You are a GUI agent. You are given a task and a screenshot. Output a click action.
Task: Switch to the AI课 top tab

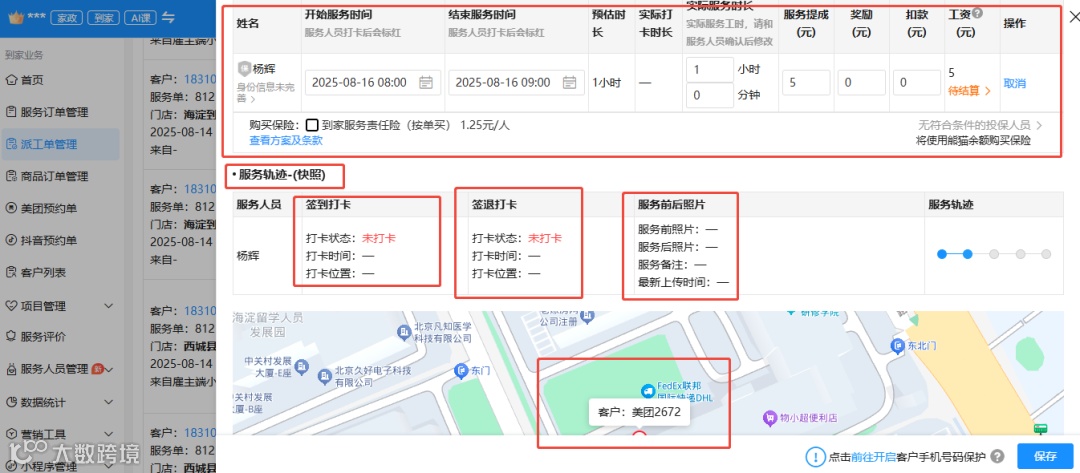pyautogui.click(x=141, y=18)
